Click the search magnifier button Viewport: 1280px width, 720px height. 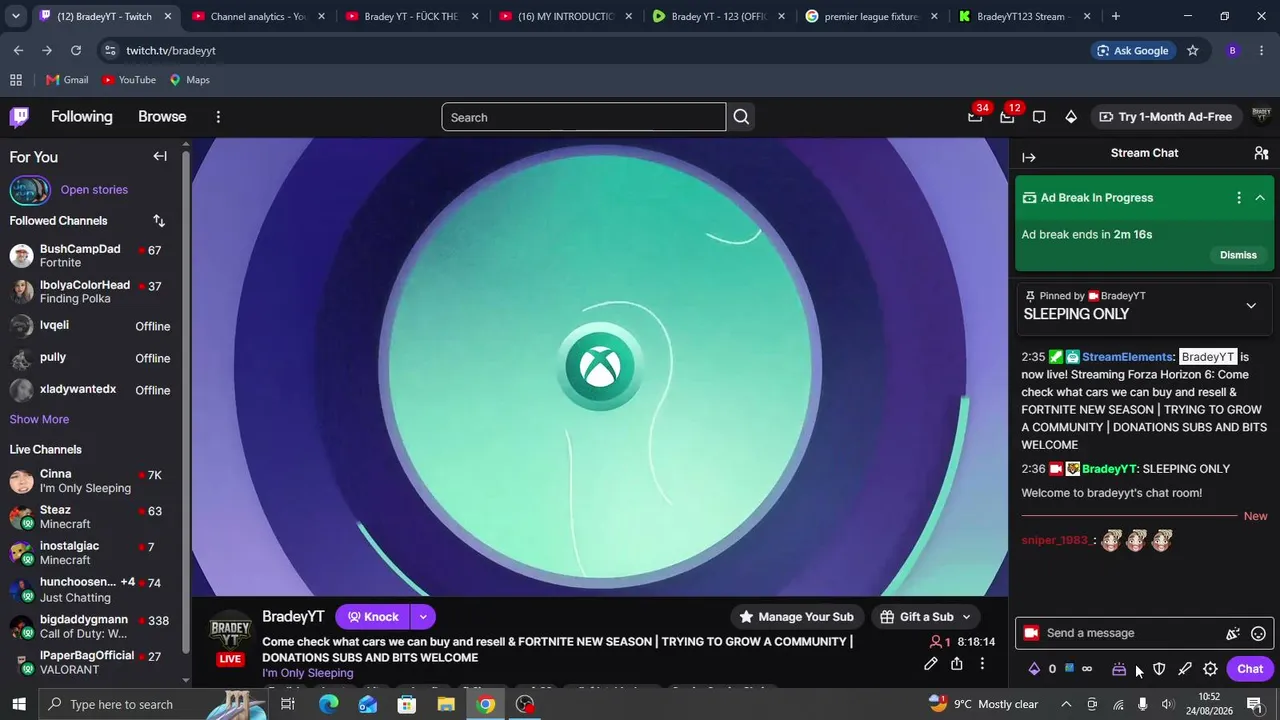click(741, 117)
